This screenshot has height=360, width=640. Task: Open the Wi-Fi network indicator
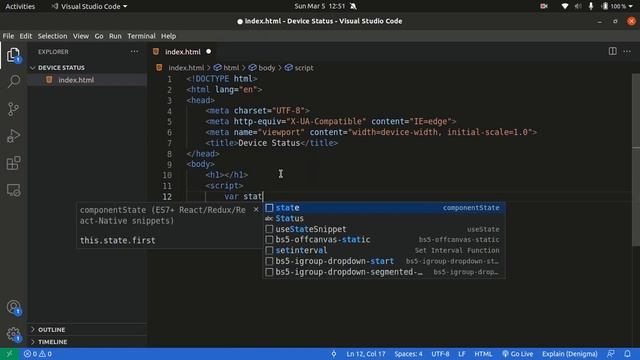pyautogui.click(x=564, y=6)
